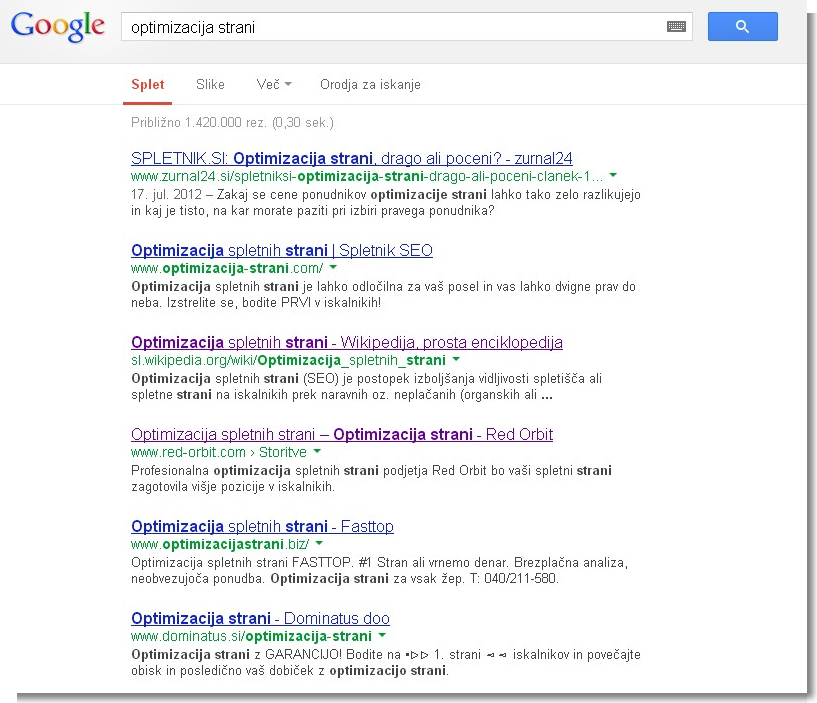Image resolution: width=817 pixels, height=703 pixels.
Task: Click the snippet mentioning 'bodite PRVI v iskalnikih'
Action: pos(383,294)
